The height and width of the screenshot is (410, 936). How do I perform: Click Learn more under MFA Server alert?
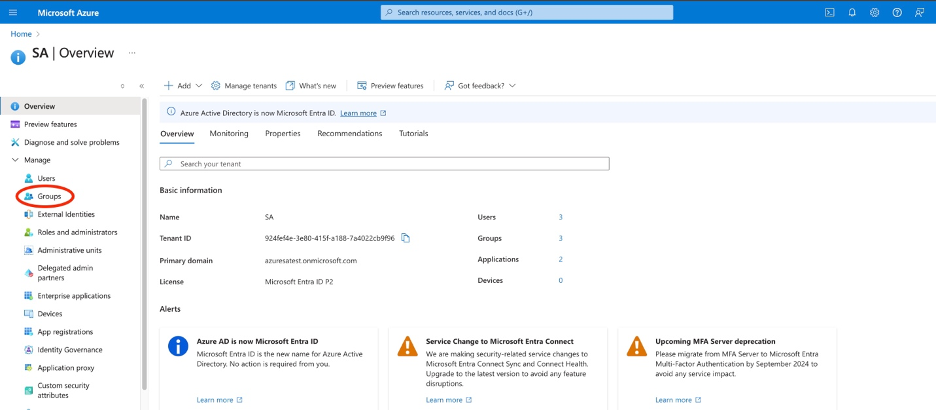click(x=678, y=400)
